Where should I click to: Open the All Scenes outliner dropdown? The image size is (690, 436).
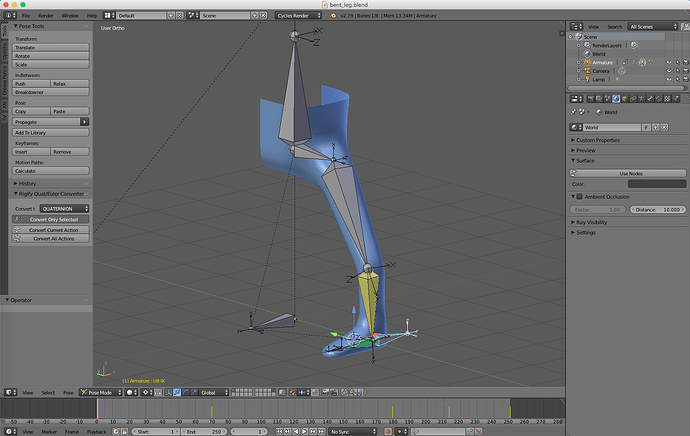[653, 26]
